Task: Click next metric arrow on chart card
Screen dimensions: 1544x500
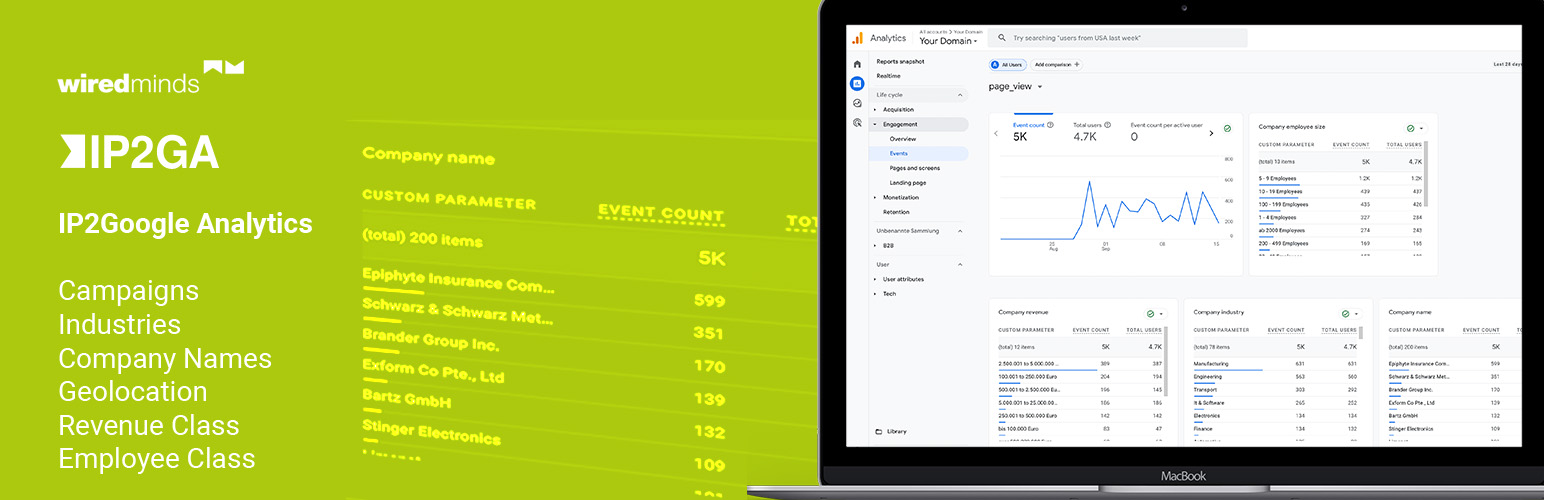Action: pyautogui.click(x=1211, y=133)
